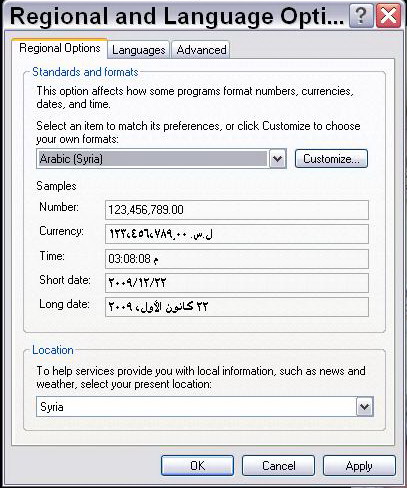407x488 pixels.
Task: Close the Regional and Language Options dialog
Action: click(388, 16)
